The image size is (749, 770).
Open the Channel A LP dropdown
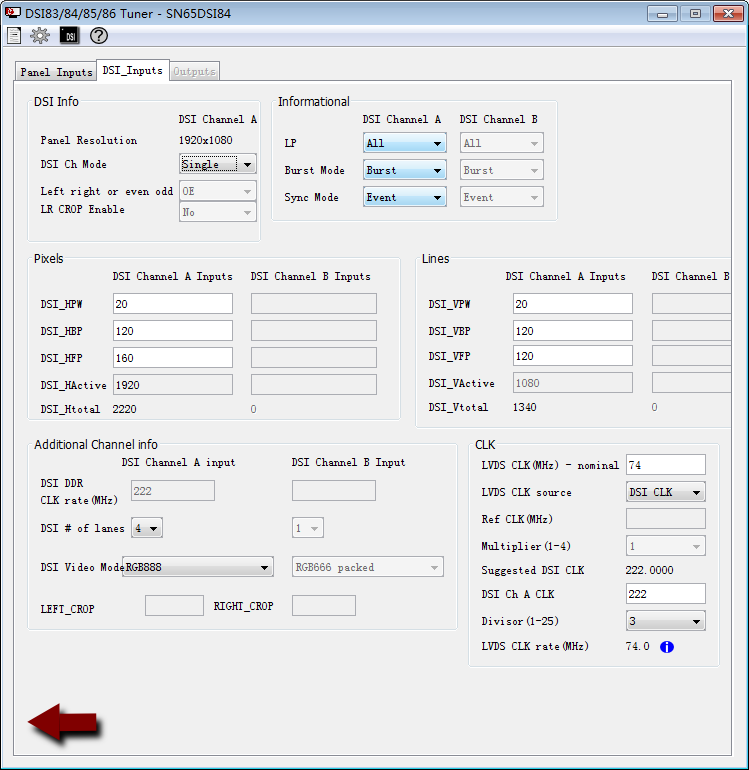tap(405, 143)
